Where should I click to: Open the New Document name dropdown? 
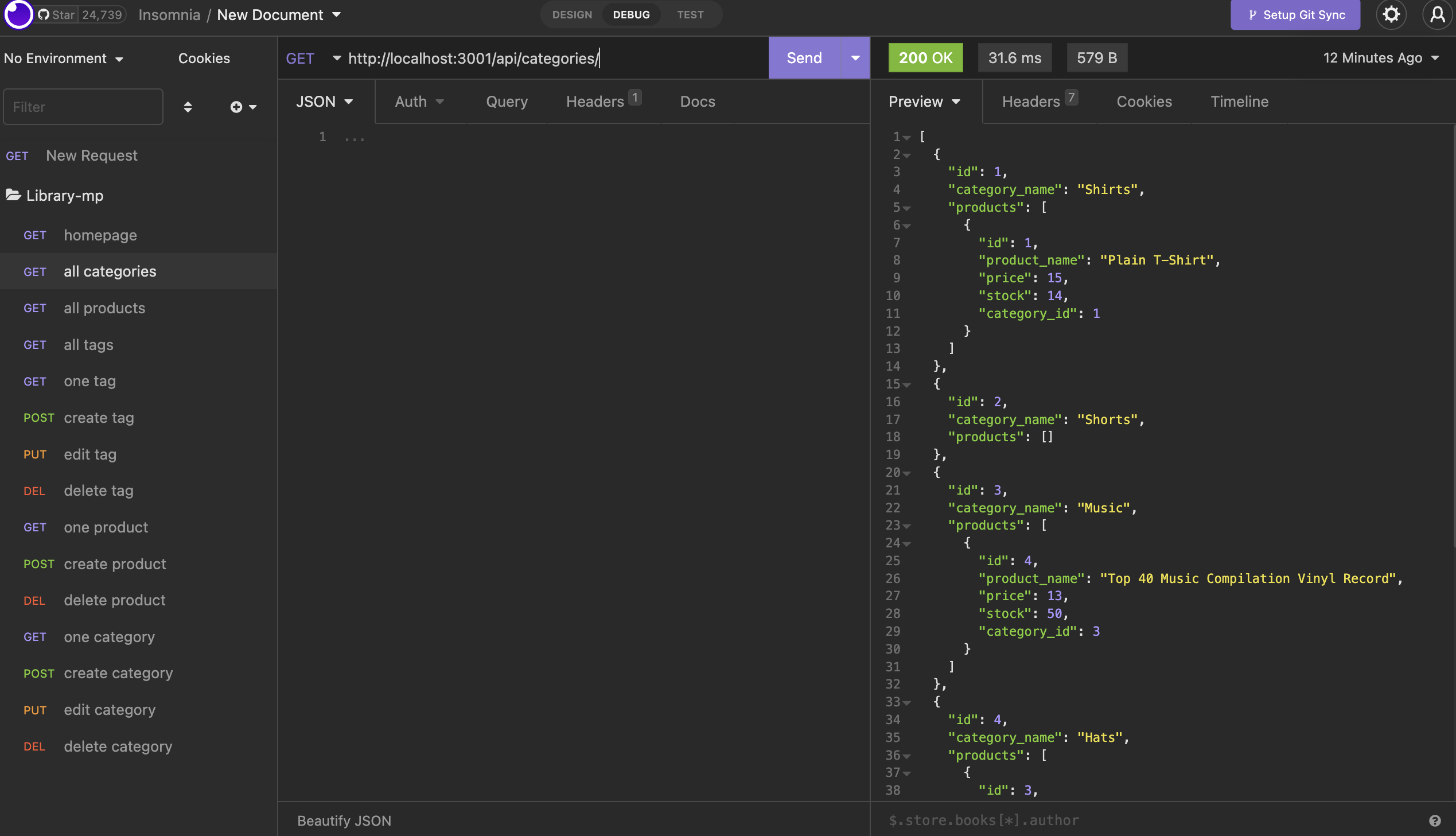[336, 15]
